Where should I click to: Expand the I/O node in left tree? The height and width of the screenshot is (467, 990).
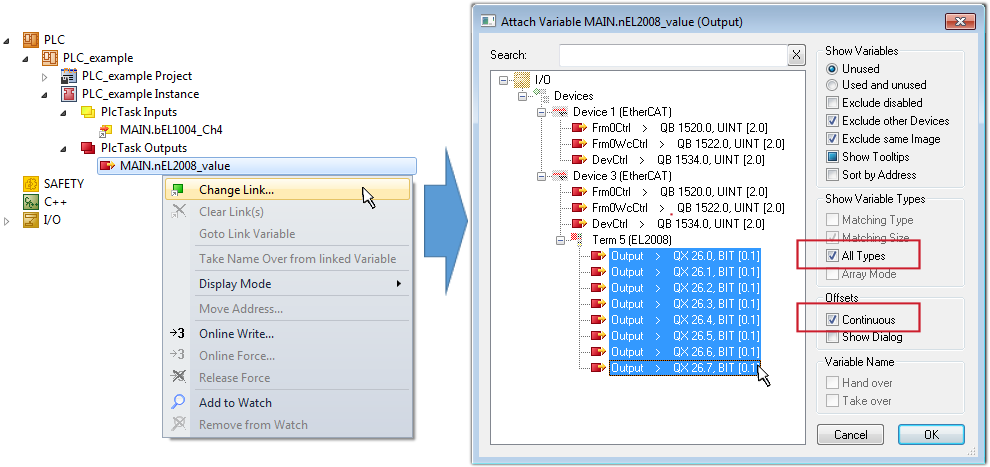[x=8, y=220]
